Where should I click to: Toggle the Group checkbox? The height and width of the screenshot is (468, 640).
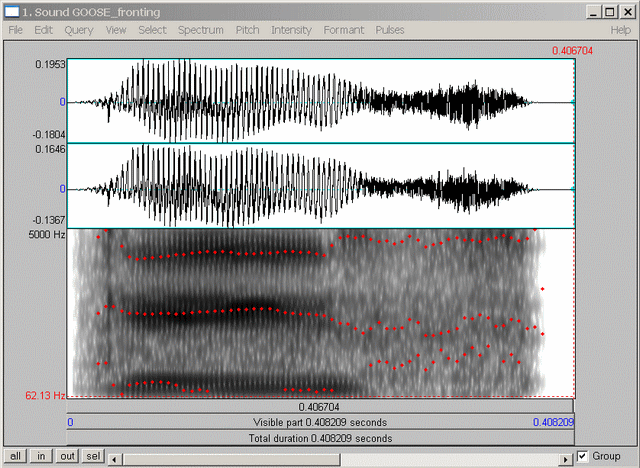(x=584, y=457)
